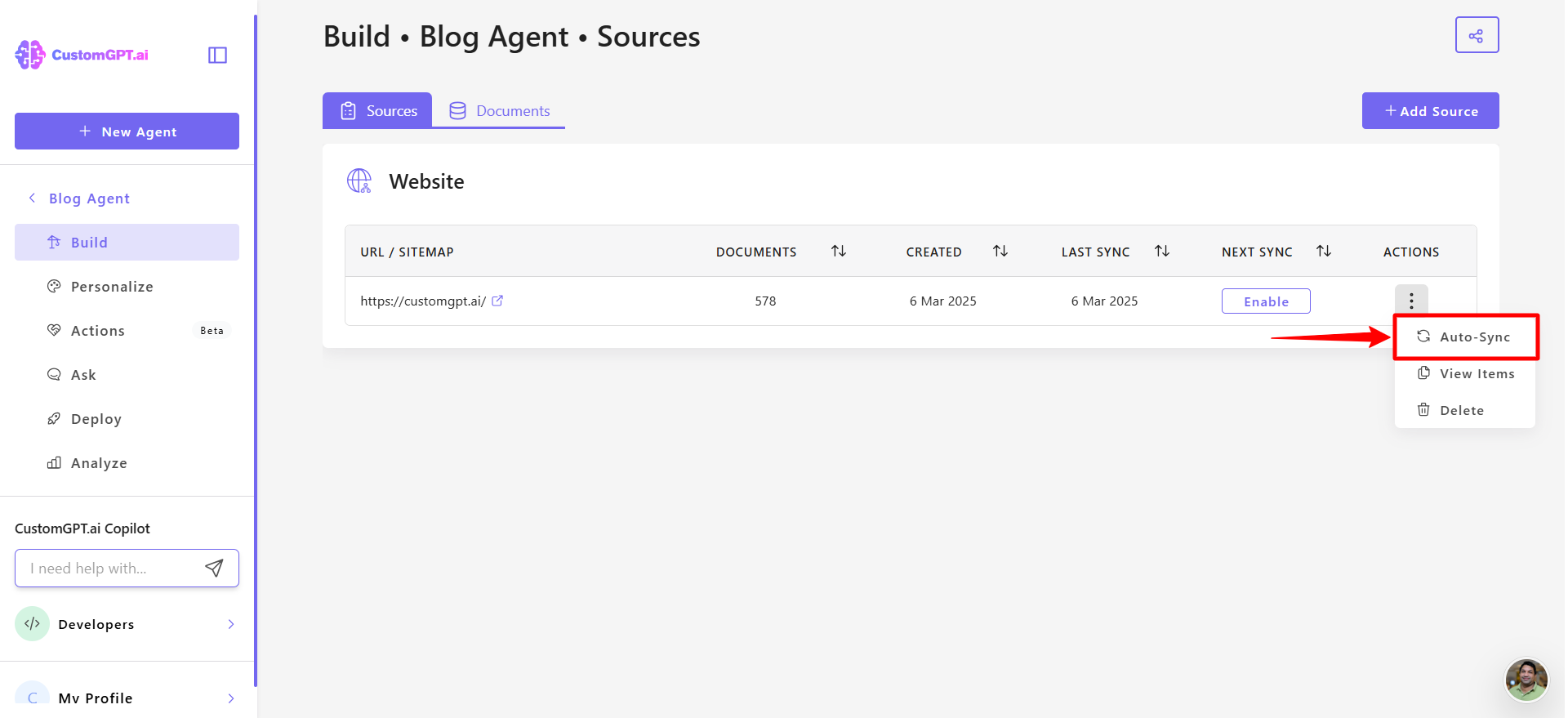This screenshot has width=1568, height=718.
Task: Click the New Agent button
Action: [127, 131]
